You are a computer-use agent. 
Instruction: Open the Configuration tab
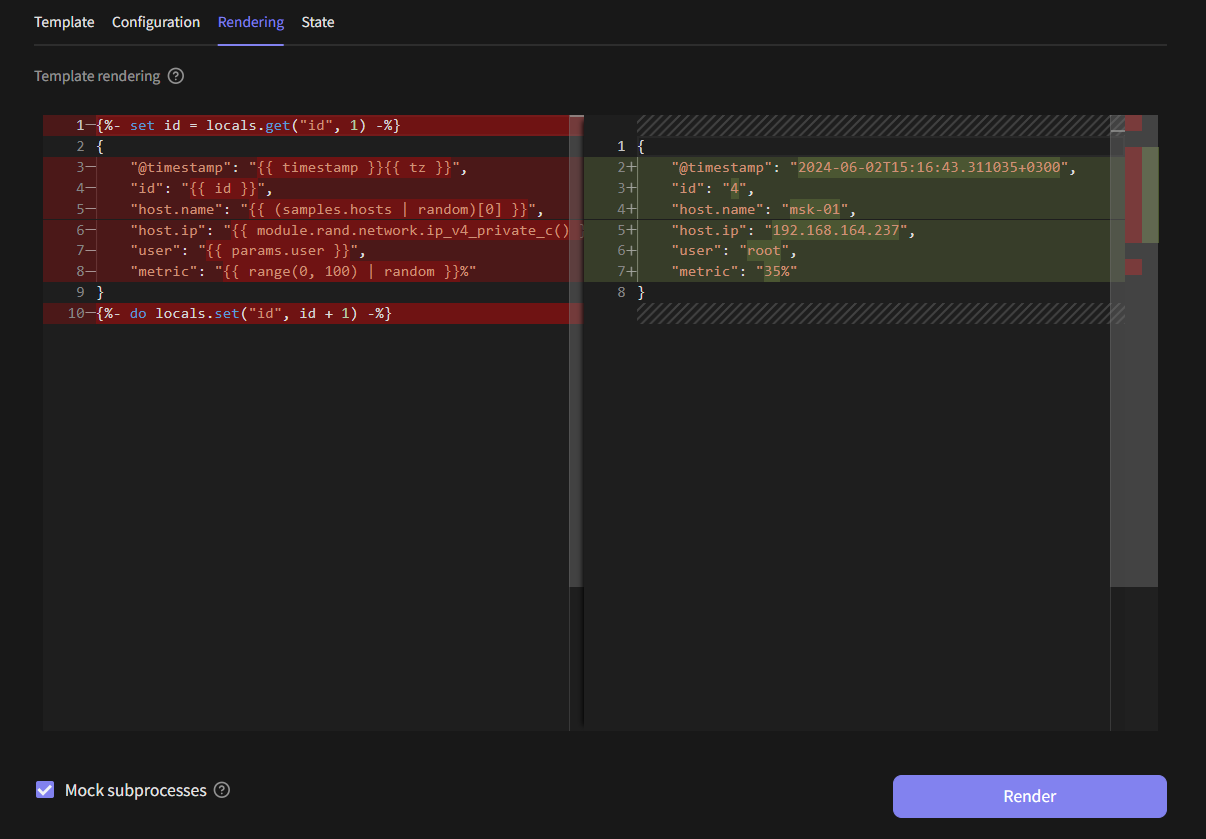156,22
